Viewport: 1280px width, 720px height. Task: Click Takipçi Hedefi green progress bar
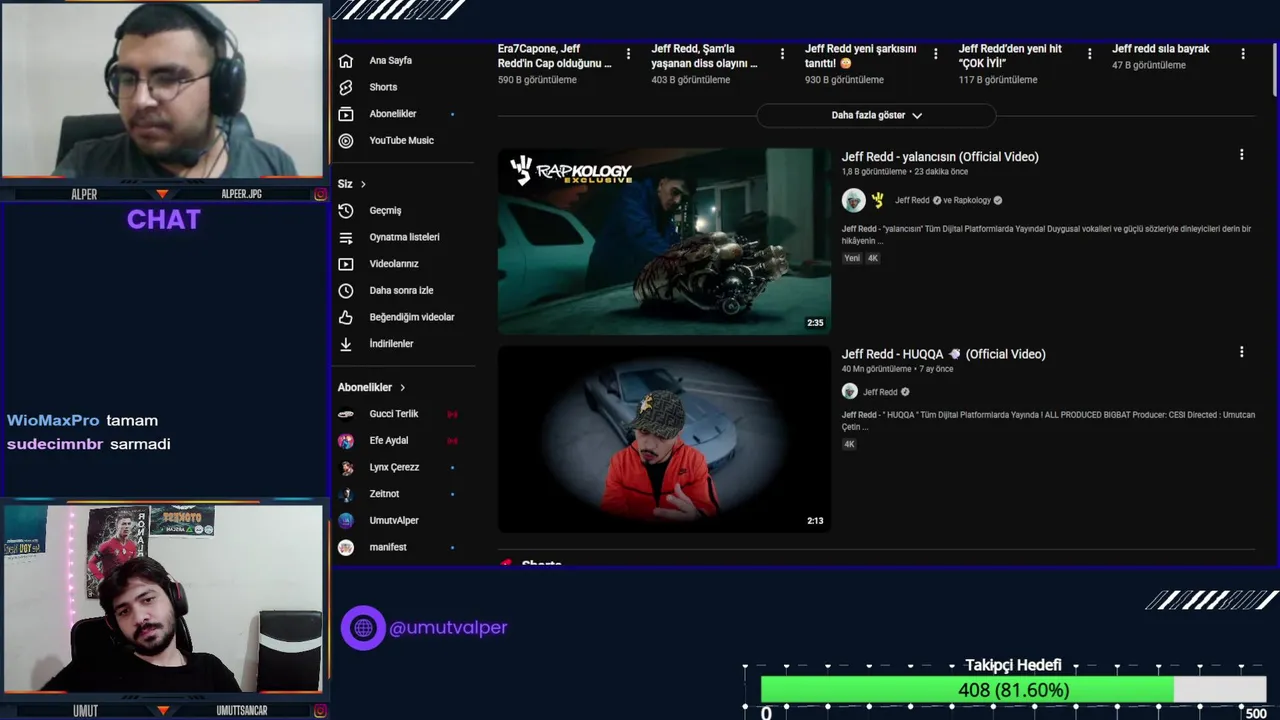coord(967,690)
